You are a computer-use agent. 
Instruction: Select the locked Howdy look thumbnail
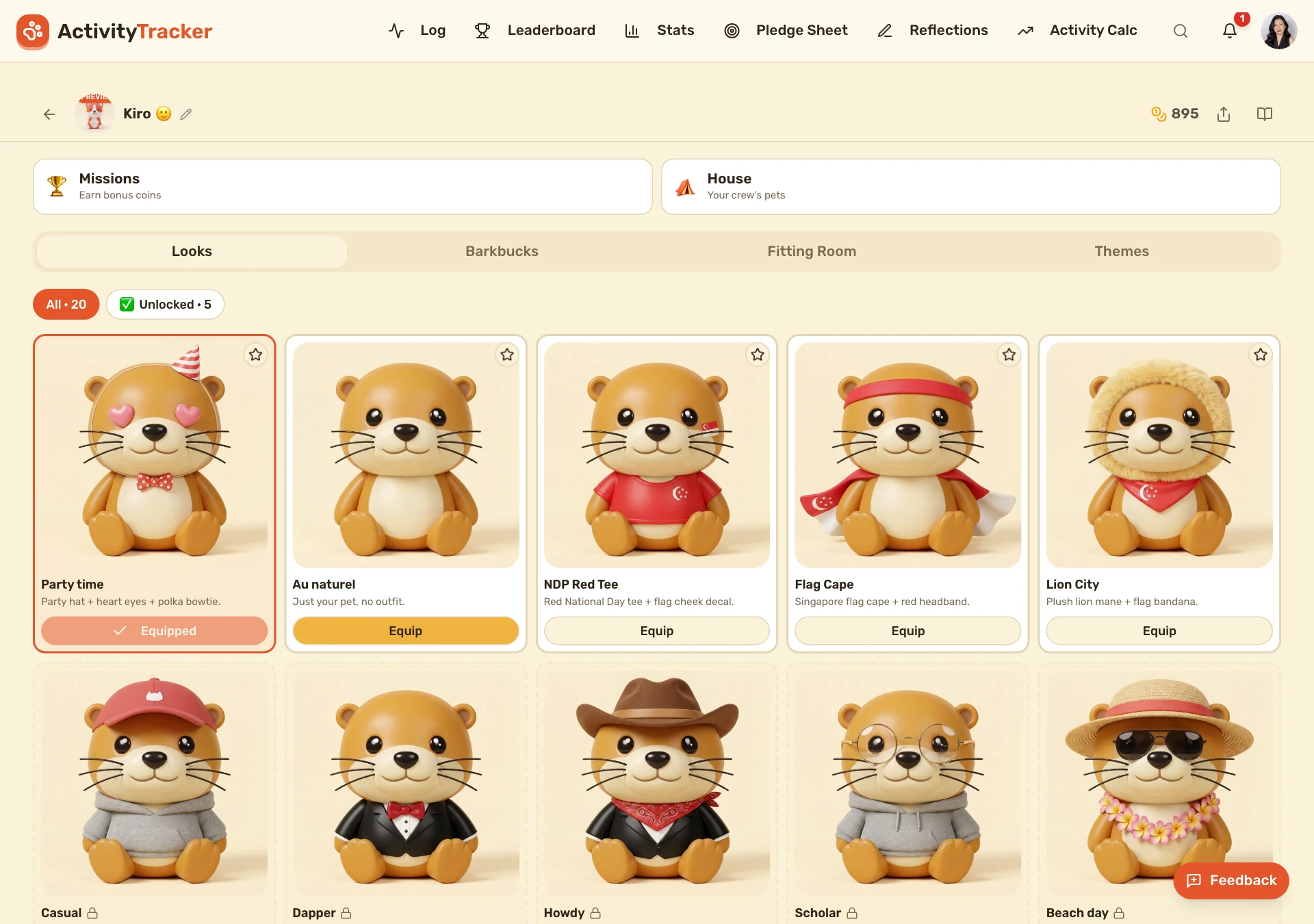[x=657, y=784]
